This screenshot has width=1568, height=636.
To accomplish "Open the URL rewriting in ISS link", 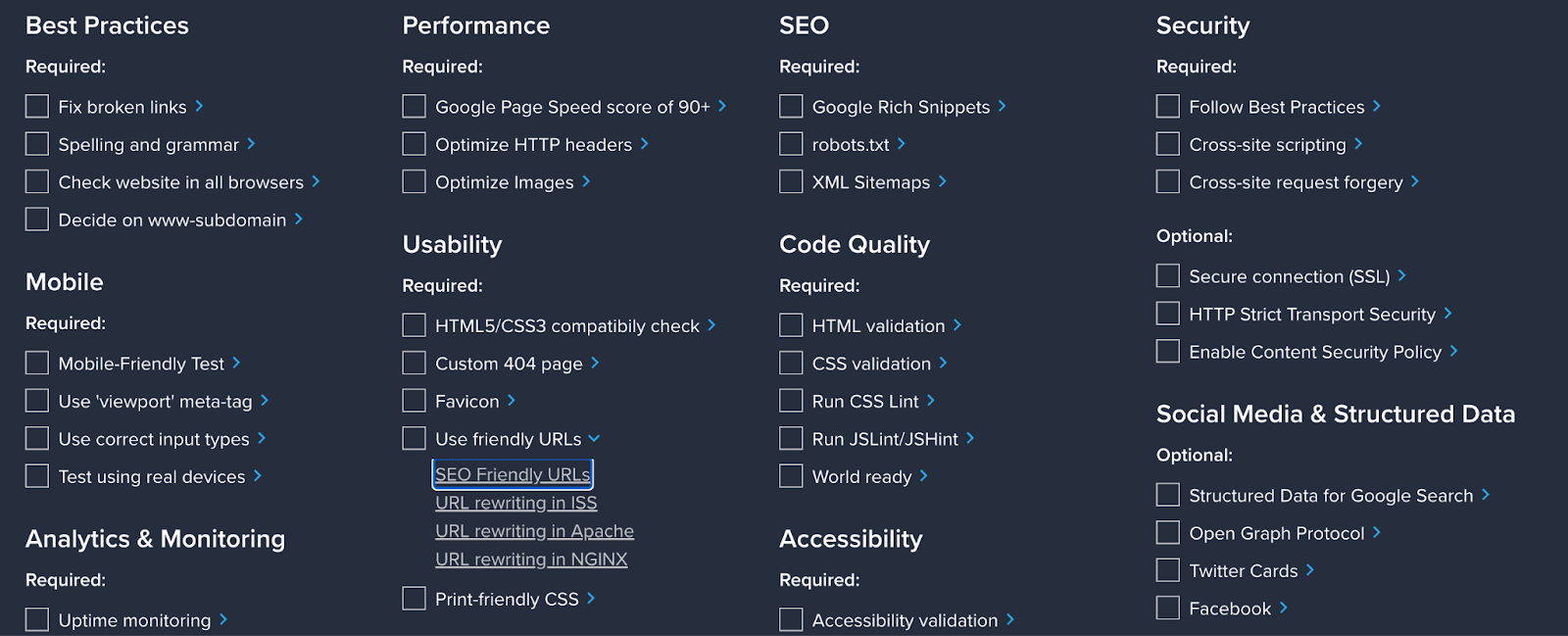I will [x=516, y=503].
